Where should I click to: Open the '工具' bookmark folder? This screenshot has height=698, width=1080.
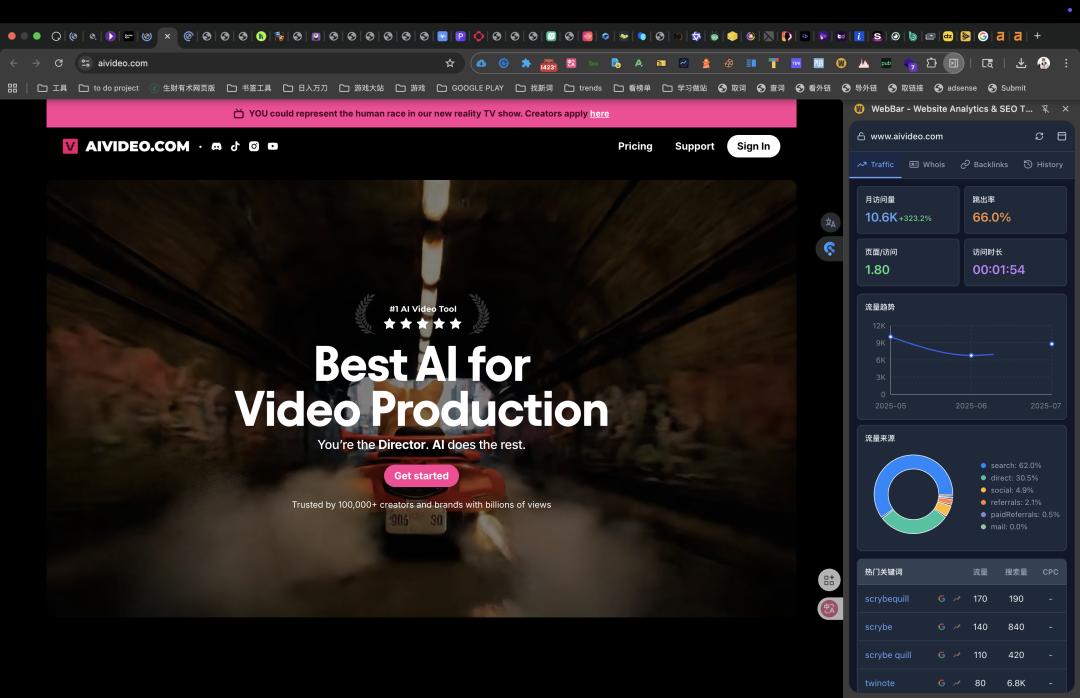click(x=52, y=88)
